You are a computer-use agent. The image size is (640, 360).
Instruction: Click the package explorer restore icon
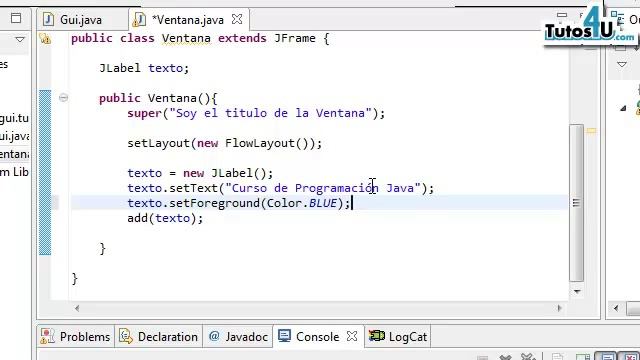tap(16, 18)
